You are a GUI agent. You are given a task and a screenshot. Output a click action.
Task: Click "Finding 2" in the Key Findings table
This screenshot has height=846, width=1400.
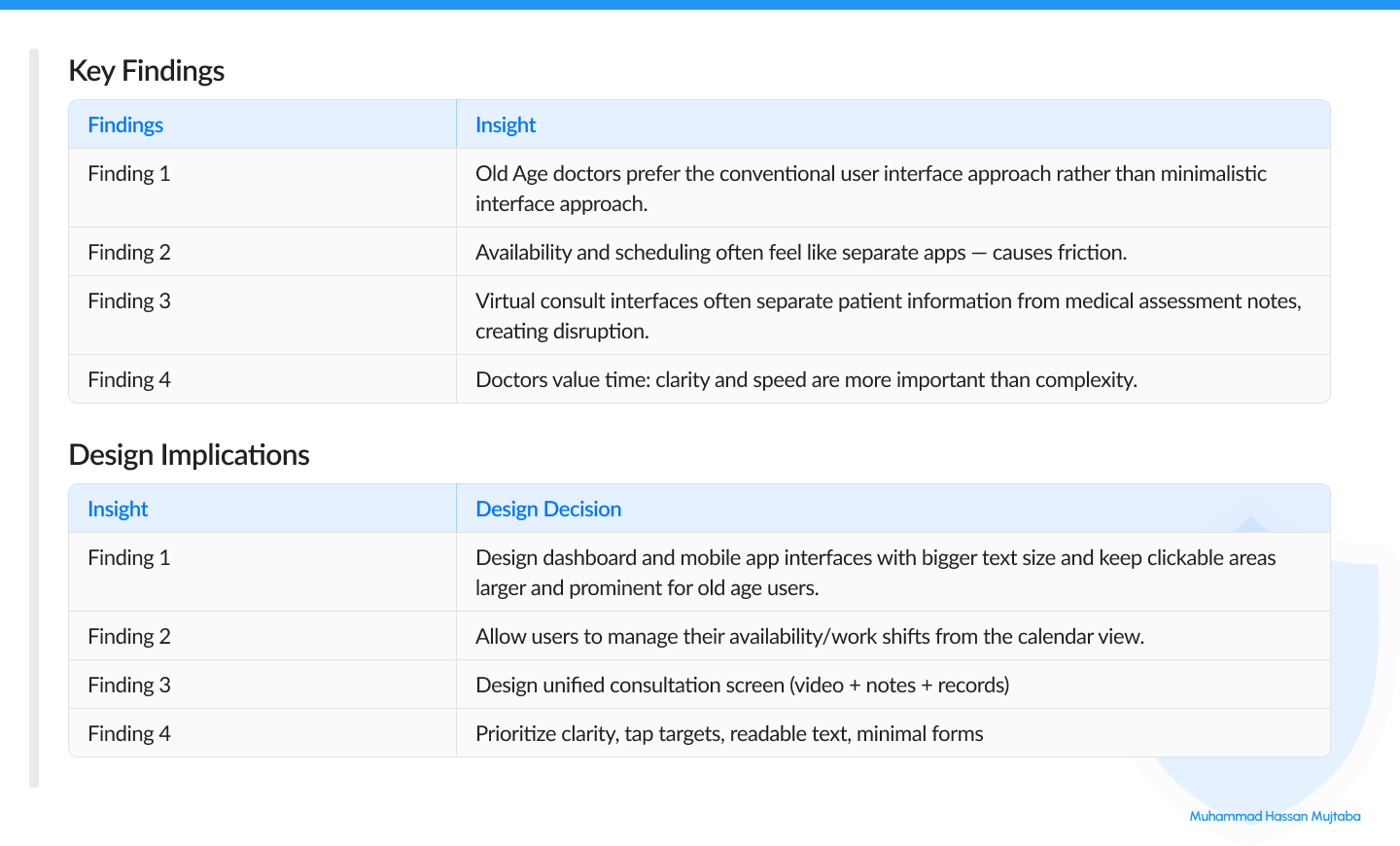tap(129, 251)
